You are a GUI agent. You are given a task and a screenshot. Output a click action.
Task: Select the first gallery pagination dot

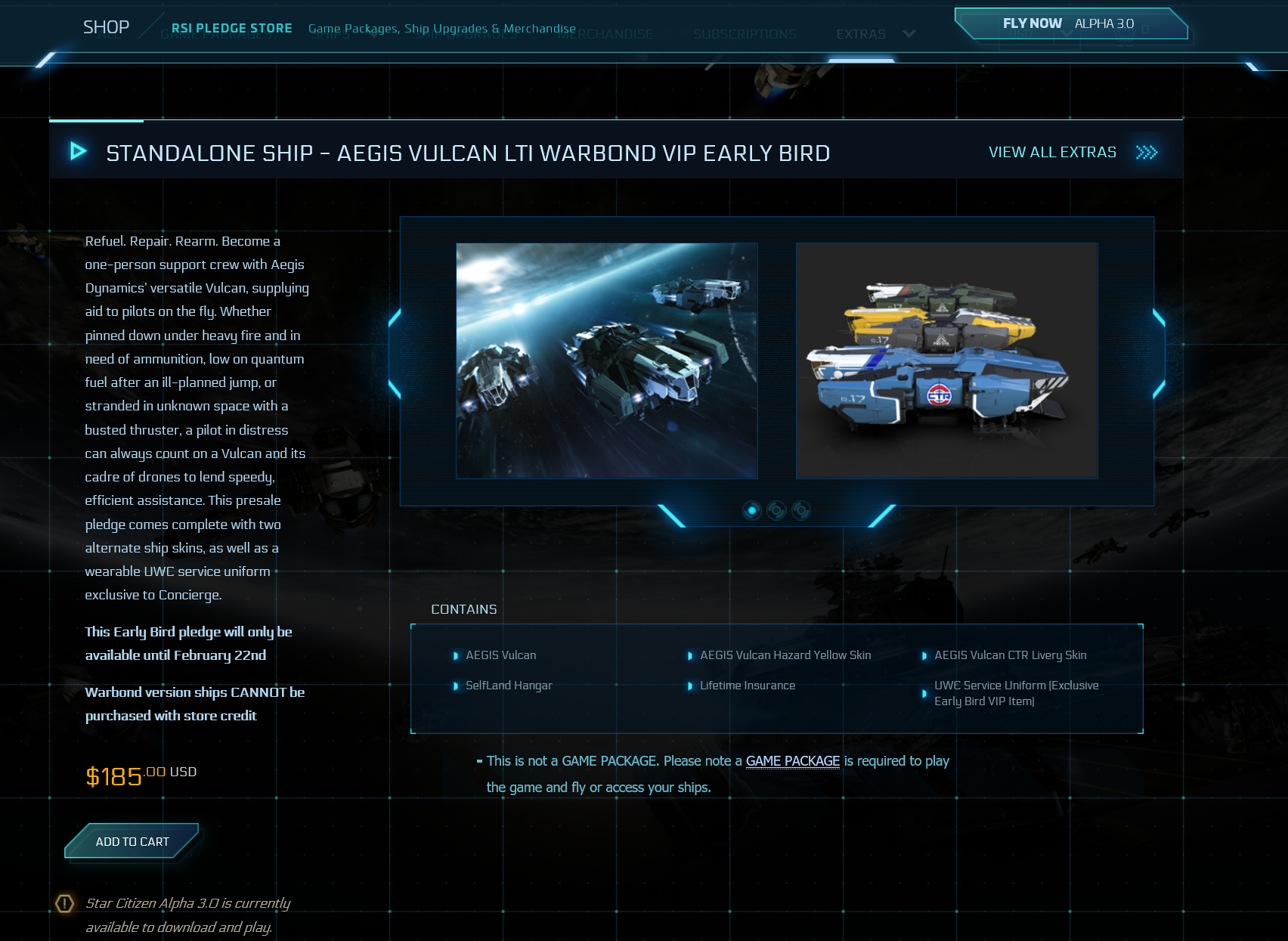pyautogui.click(x=751, y=511)
